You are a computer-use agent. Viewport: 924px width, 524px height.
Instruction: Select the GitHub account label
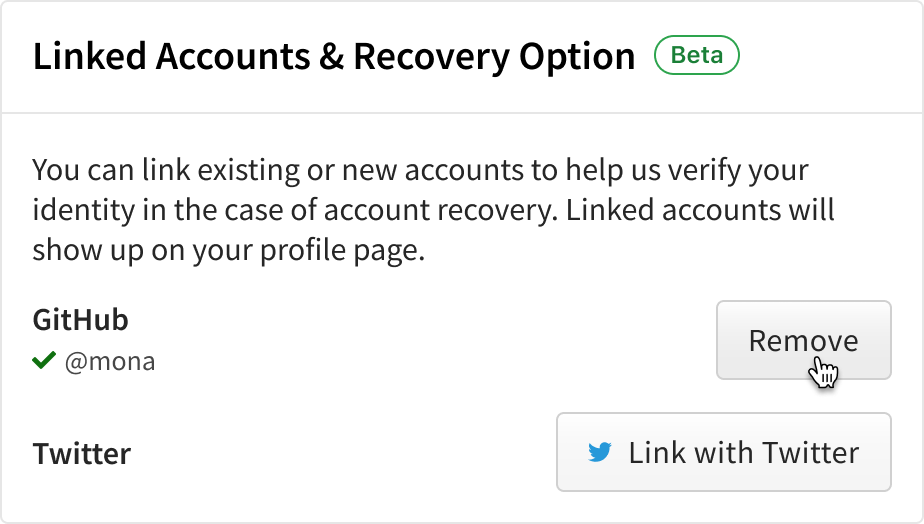tap(80, 320)
